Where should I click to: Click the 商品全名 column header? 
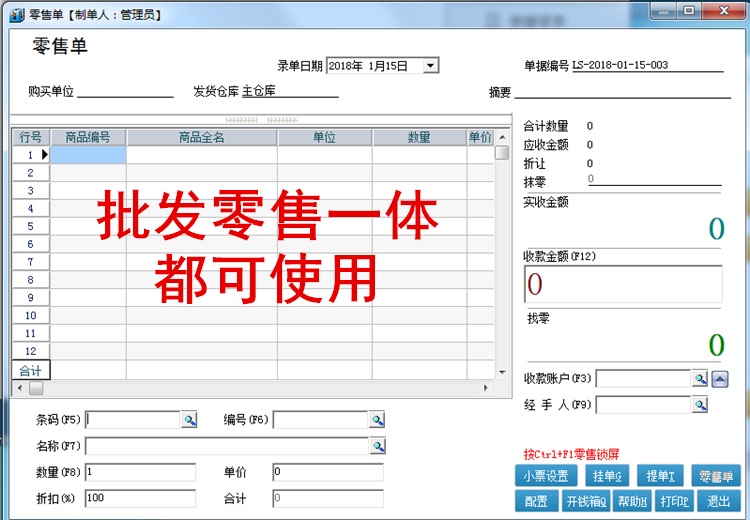point(201,137)
